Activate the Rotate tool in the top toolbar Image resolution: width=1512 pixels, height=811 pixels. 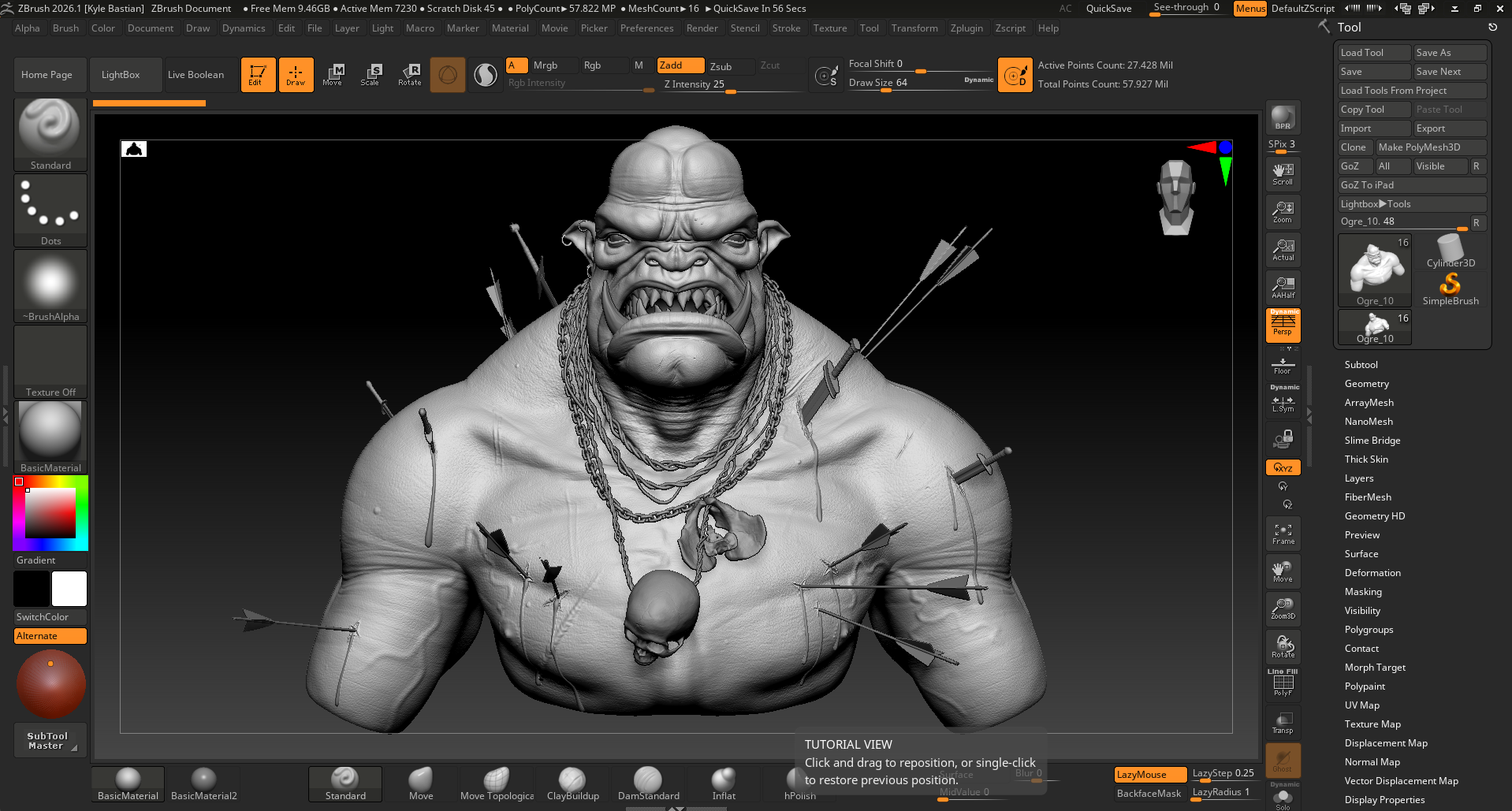point(409,74)
